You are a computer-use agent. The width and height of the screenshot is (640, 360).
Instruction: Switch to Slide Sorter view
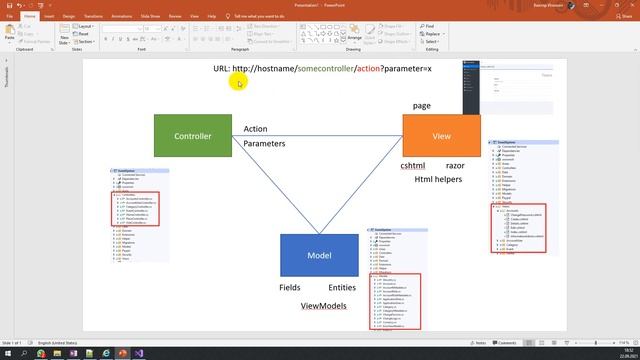[x=542, y=343]
